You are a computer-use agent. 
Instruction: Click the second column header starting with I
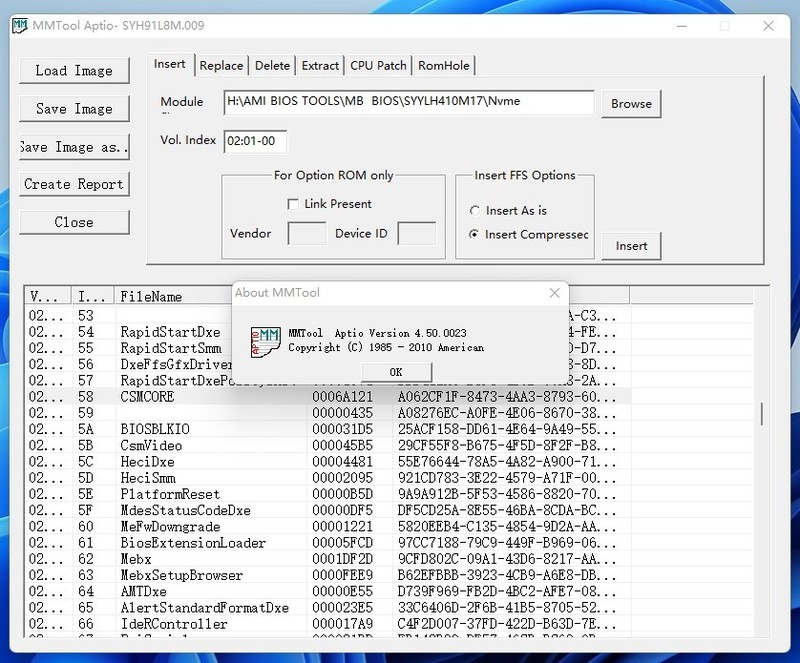(93, 297)
